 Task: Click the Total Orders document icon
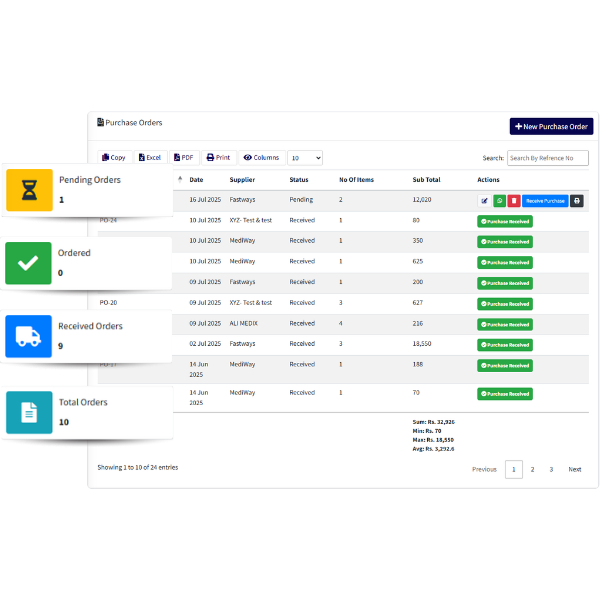(x=29, y=412)
